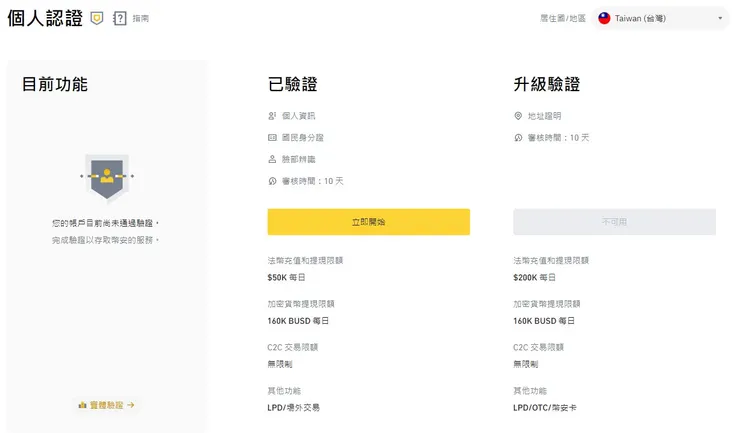Click the 地址證明 label
This screenshot has width=740, height=433.
click(545, 116)
